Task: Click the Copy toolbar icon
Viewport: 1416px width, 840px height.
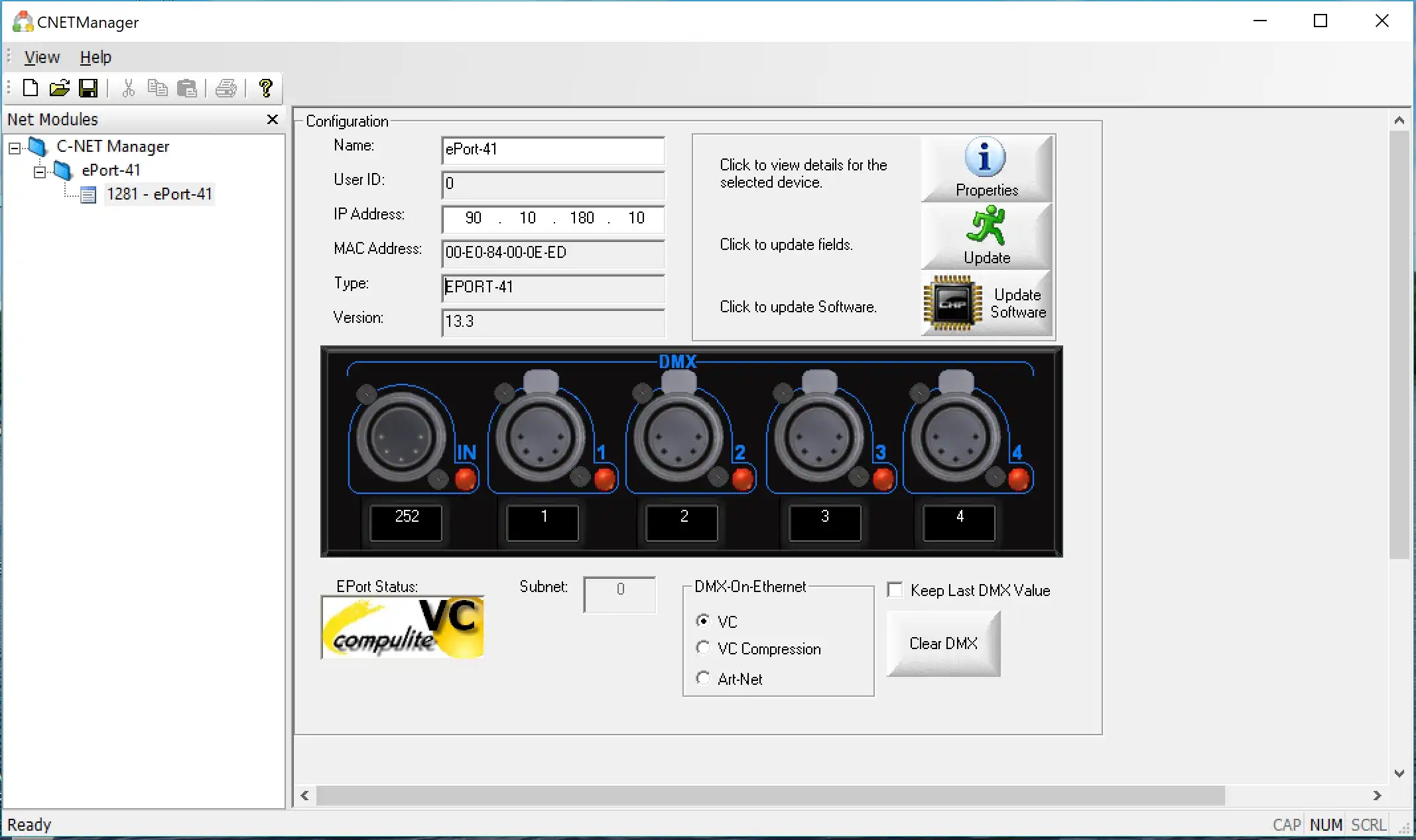Action: 158,88
